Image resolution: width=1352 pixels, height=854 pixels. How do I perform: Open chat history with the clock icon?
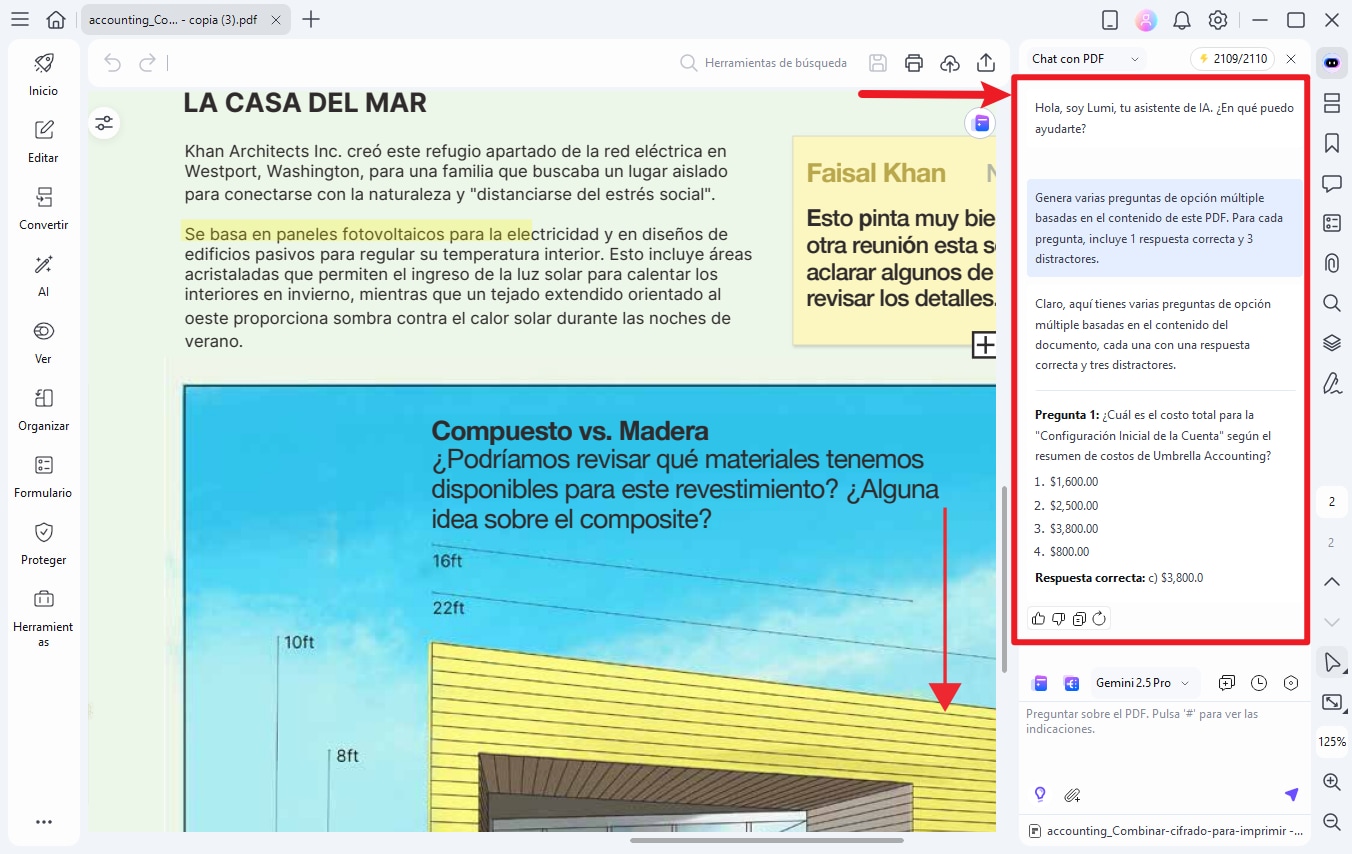[1259, 682]
